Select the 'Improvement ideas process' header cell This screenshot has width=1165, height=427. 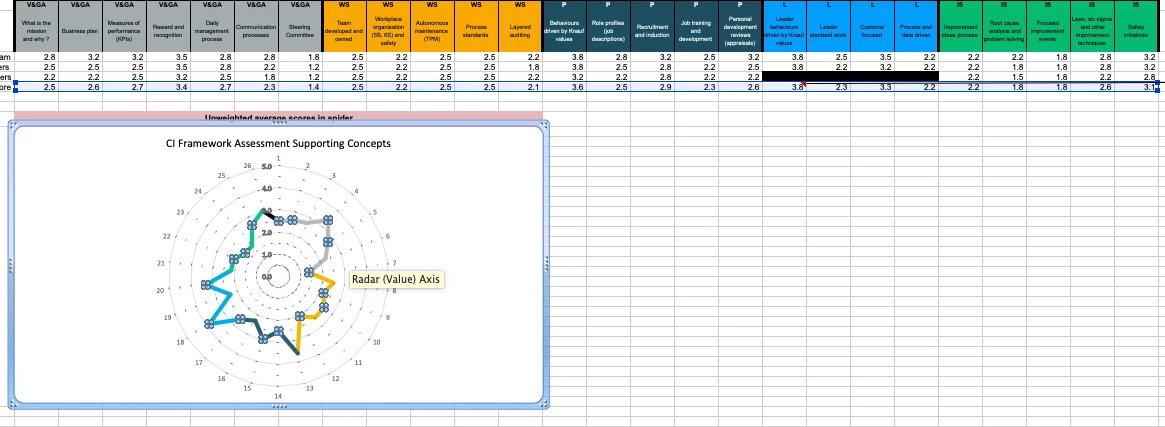960,31
